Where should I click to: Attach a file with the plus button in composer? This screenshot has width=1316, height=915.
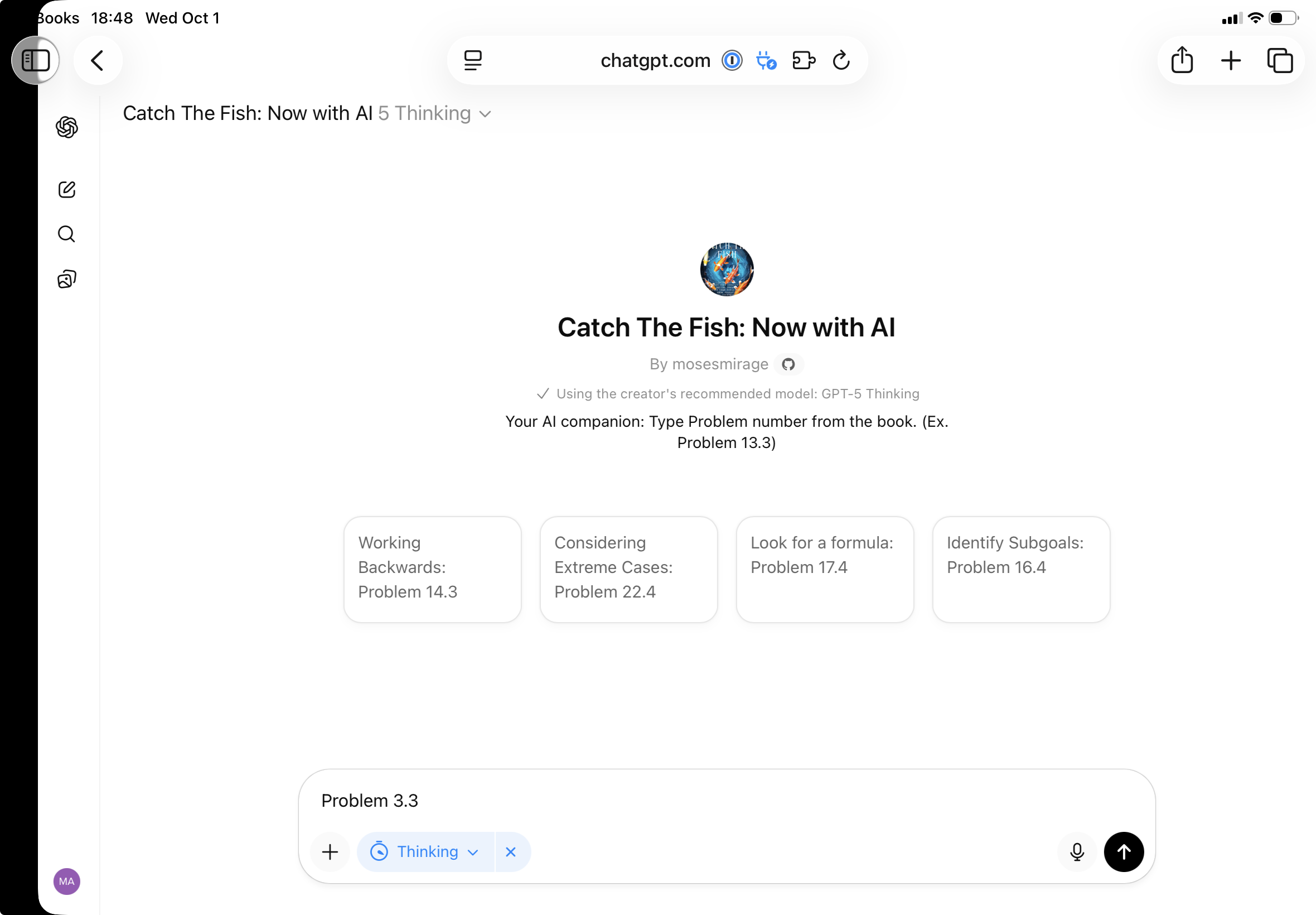tap(330, 852)
